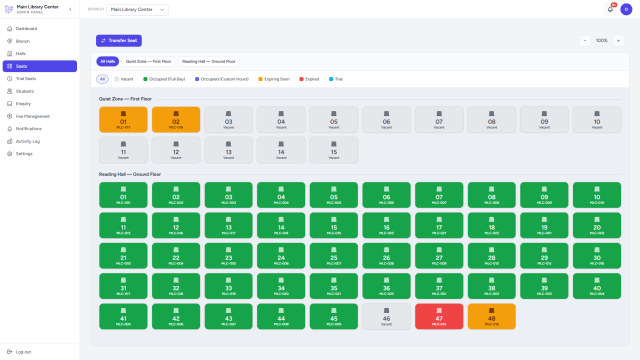The image size is (640, 360).
Task: Filter seats by Trial status
Action: point(336,79)
